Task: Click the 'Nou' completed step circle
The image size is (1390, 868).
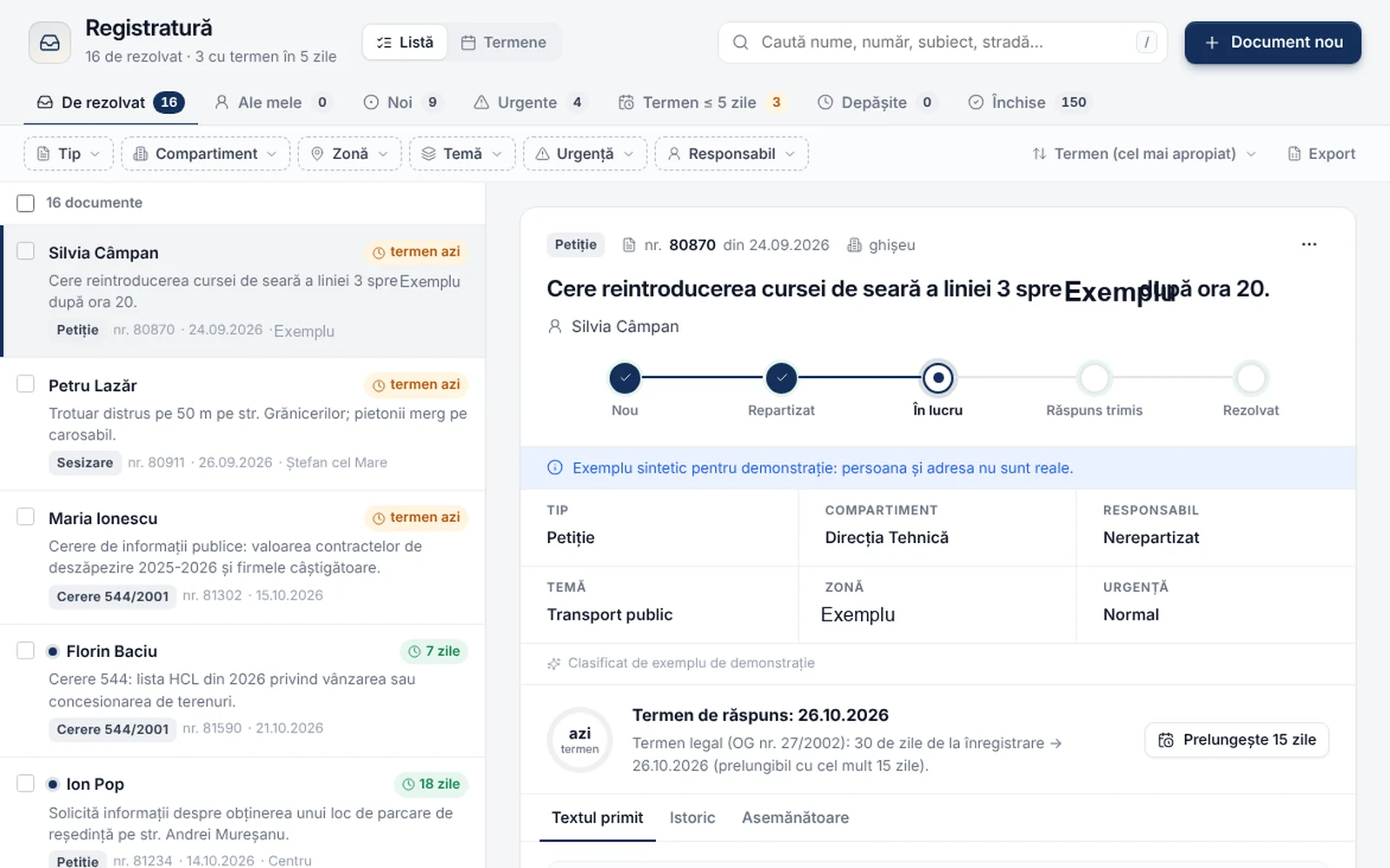Action: coord(625,378)
